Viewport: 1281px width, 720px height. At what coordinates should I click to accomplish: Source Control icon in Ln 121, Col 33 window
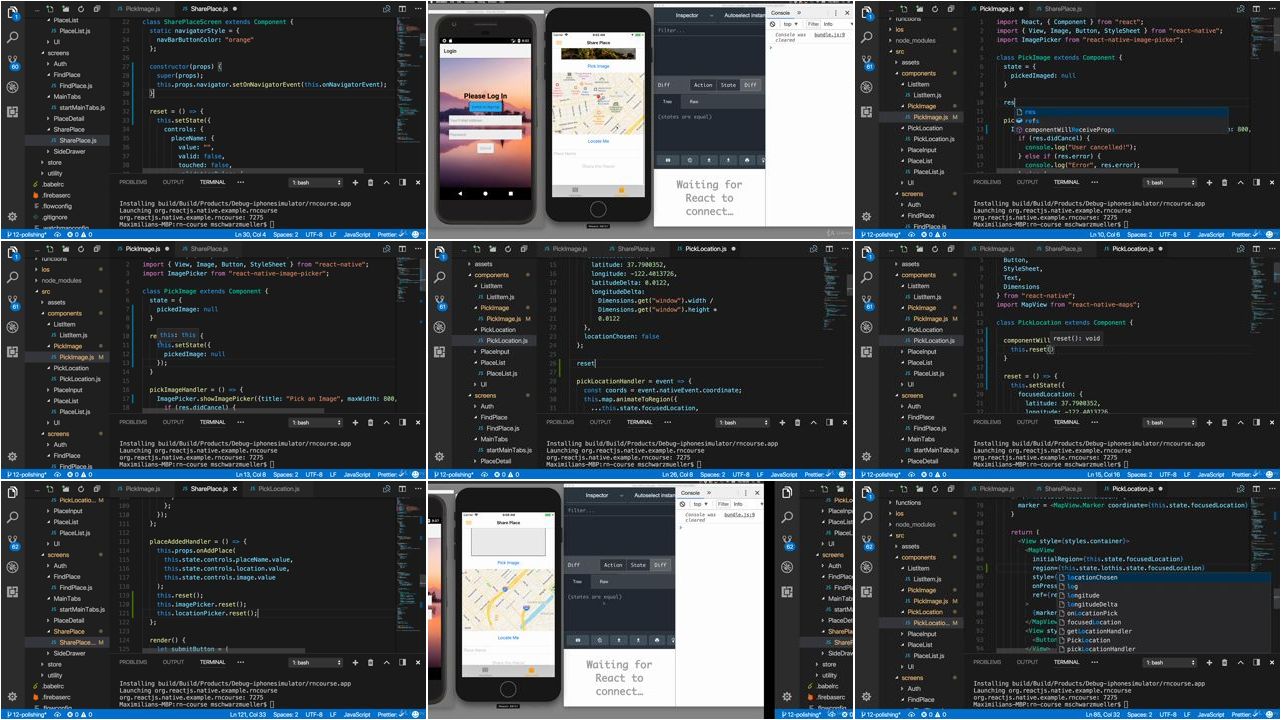tap(12, 545)
